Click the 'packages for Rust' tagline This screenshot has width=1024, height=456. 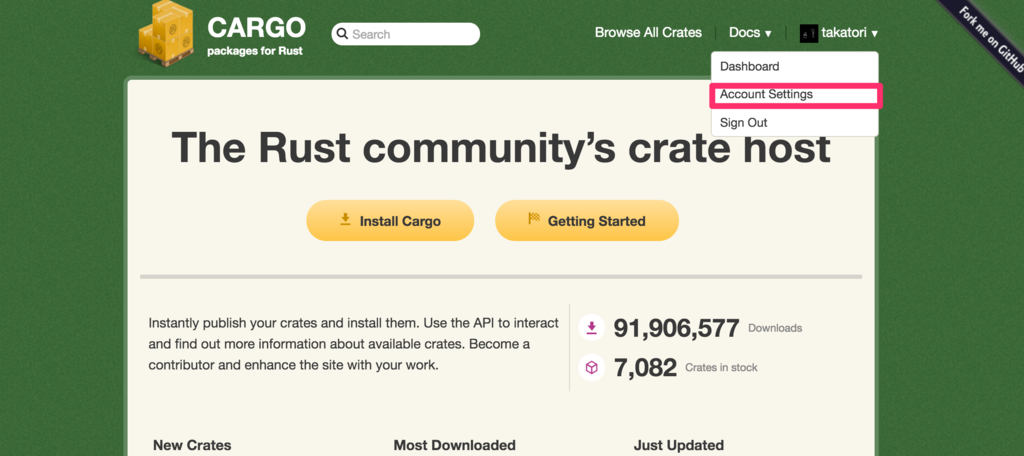(x=255, y=51)
